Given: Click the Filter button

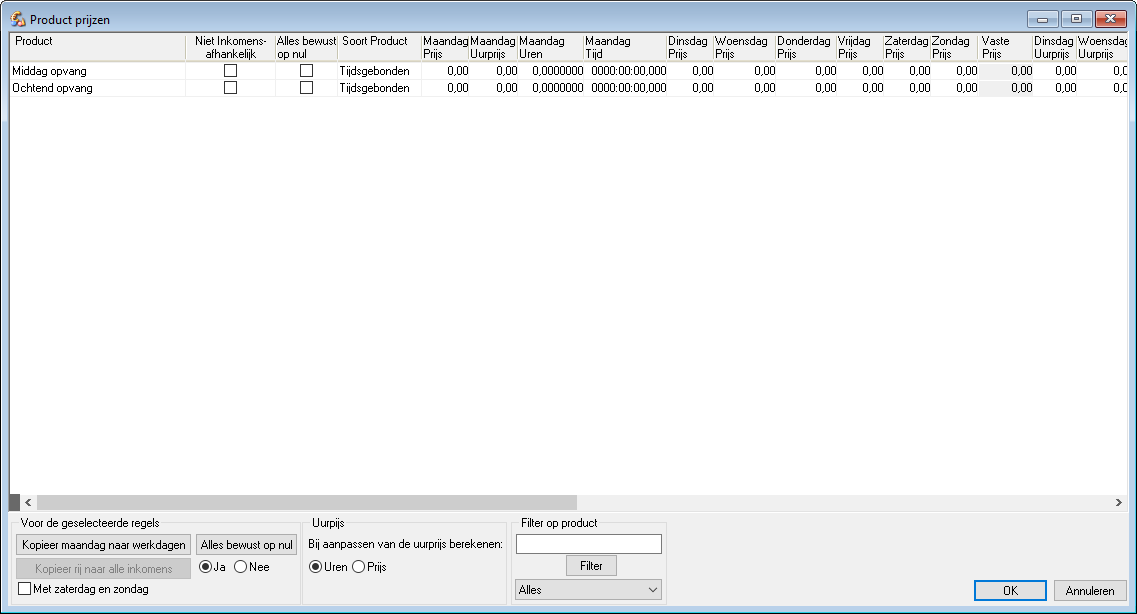Looking at the screenshot, I should (591, 566).
